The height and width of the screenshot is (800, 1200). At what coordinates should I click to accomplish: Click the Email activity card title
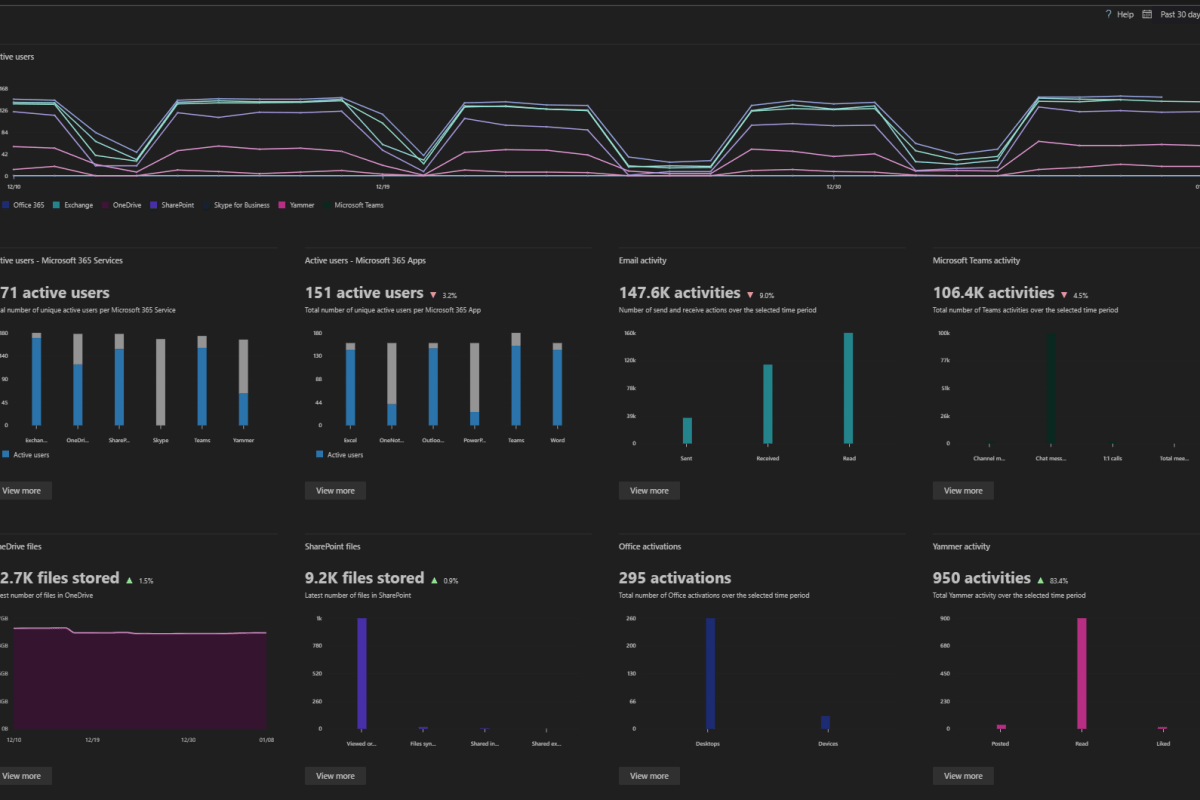click(643, 261)
